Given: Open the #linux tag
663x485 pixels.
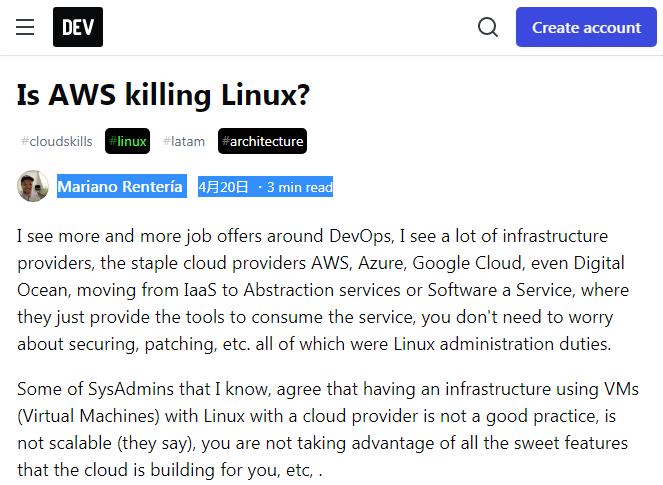Looking at the screenshot, I should click(x=128, y=141).
